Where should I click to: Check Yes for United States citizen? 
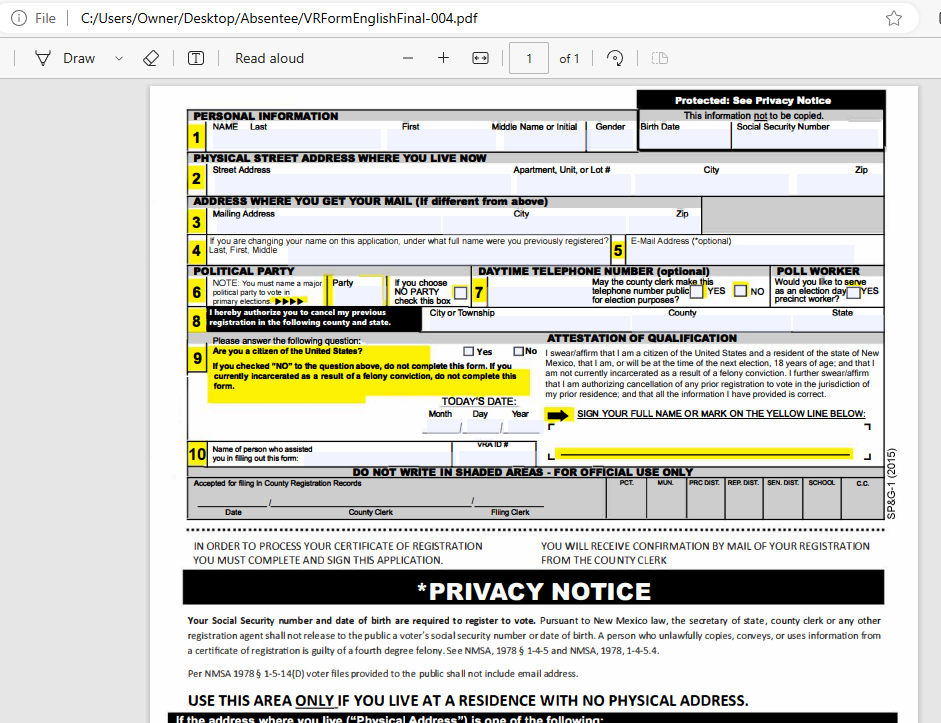tap(469, 351)
